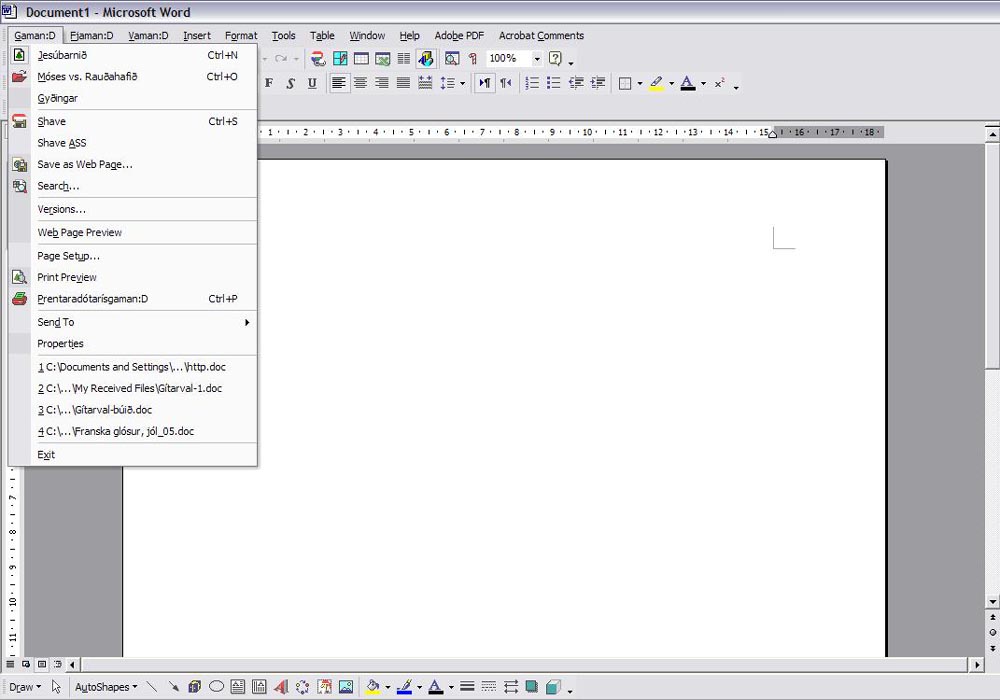
Task: Choose the Select Objects arrow tool
Action: (56, 687)
